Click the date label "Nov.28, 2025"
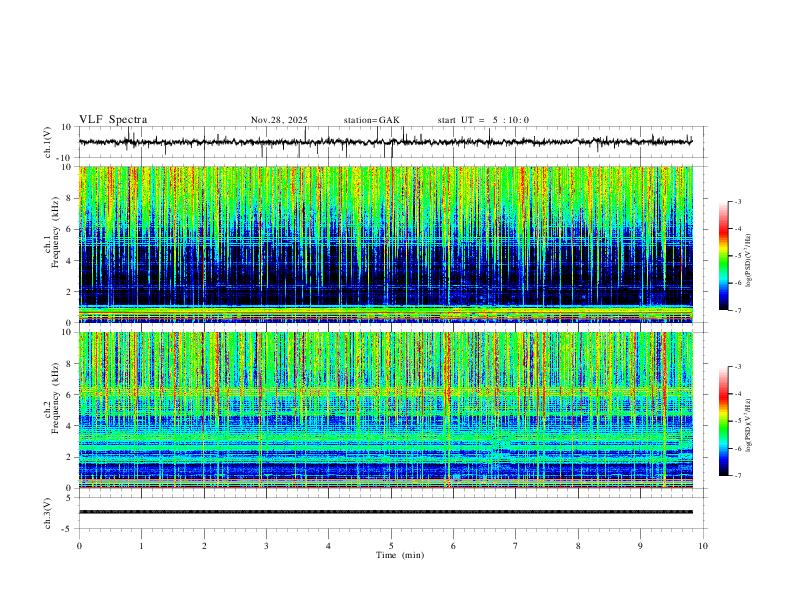Screen dimensions: 792x612 coord(279,120)
